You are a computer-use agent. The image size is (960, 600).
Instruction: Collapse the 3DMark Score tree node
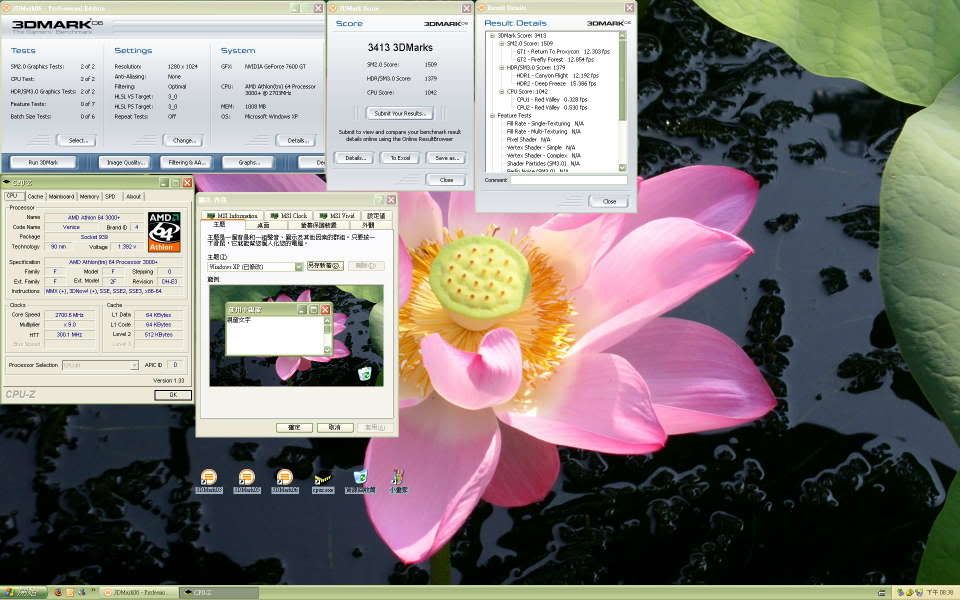(x=492, y=36)
